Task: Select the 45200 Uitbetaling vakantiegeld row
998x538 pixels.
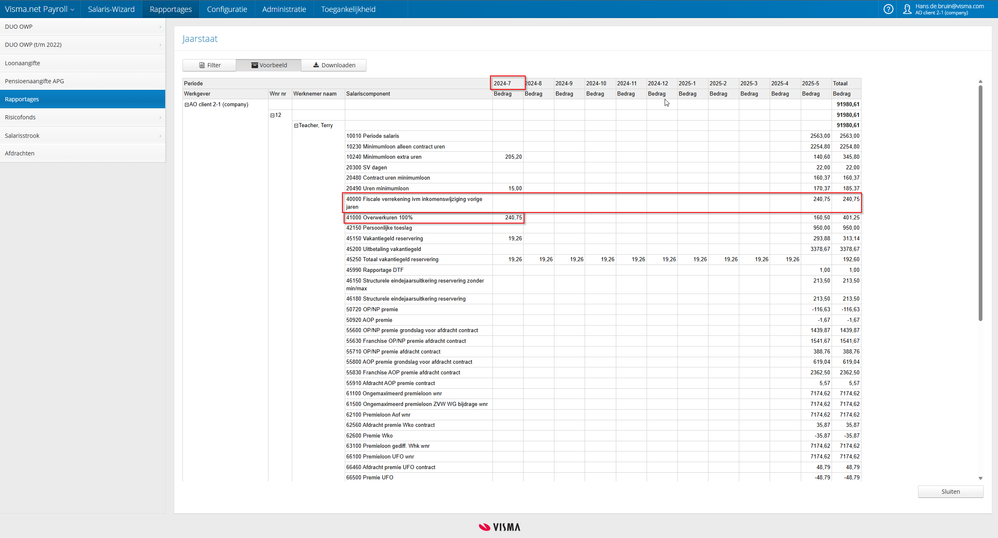Action: [x=603, y=249]
